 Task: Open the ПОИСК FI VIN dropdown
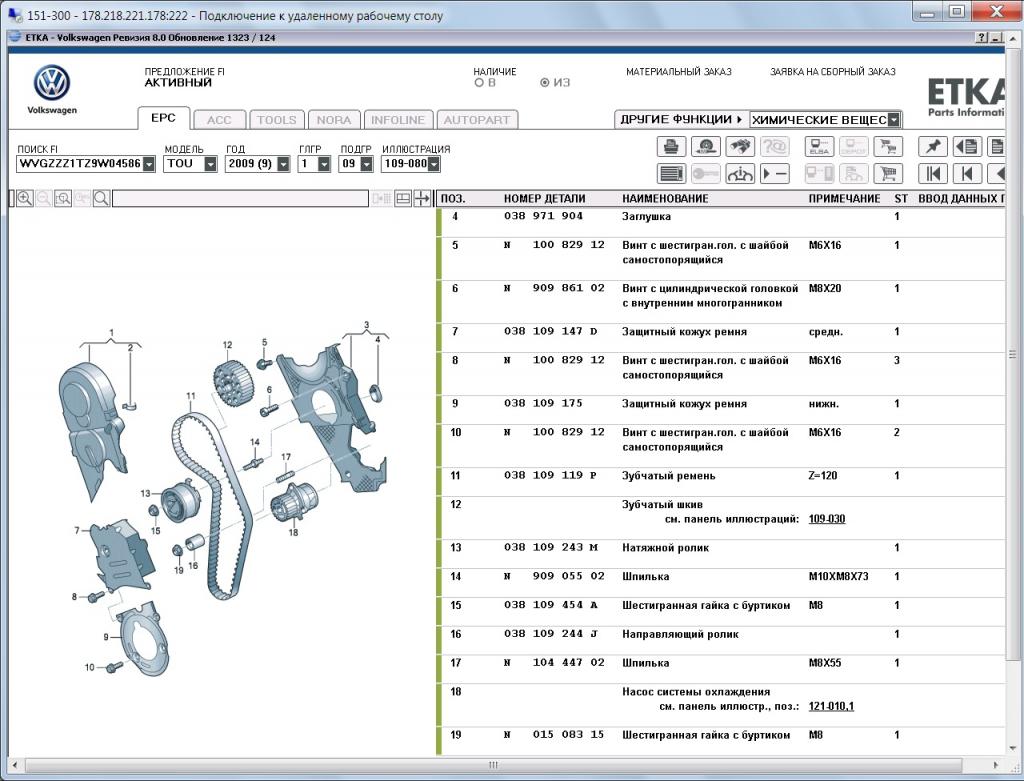(x=149, y=164)
